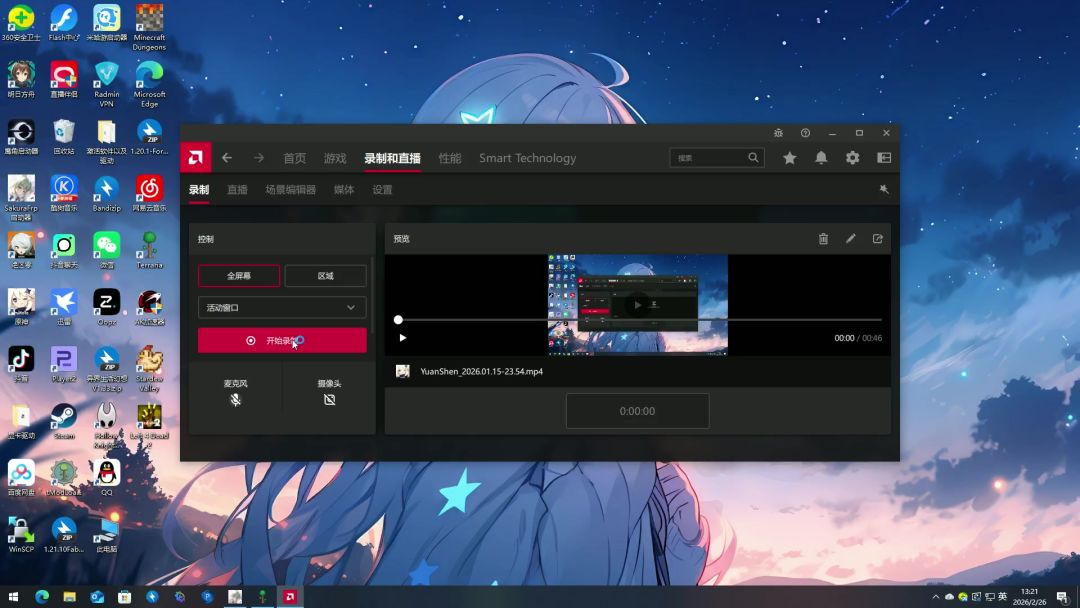Show hidden system tray icons chevron
Viewport: 1080px width, 608px height.
pyautogui.click(x=935, y=597)
